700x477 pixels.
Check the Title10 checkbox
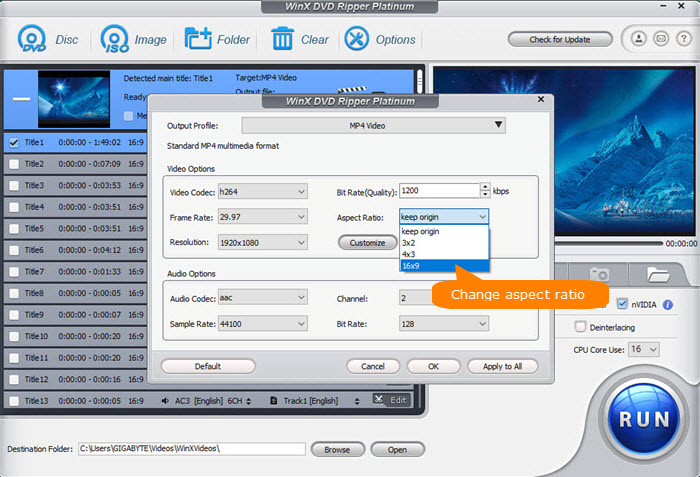point(14,336)
